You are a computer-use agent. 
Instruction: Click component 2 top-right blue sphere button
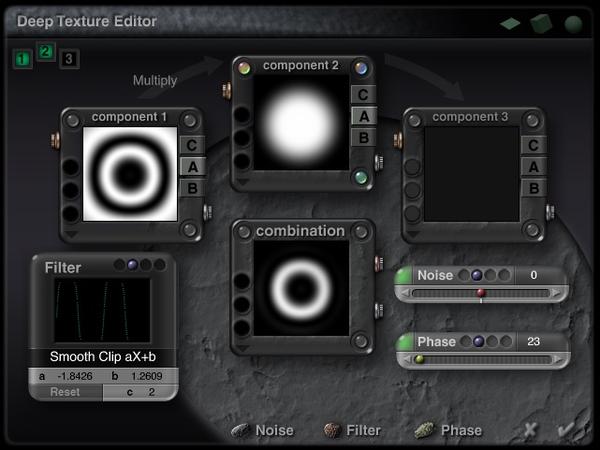[x=361, y=68]
